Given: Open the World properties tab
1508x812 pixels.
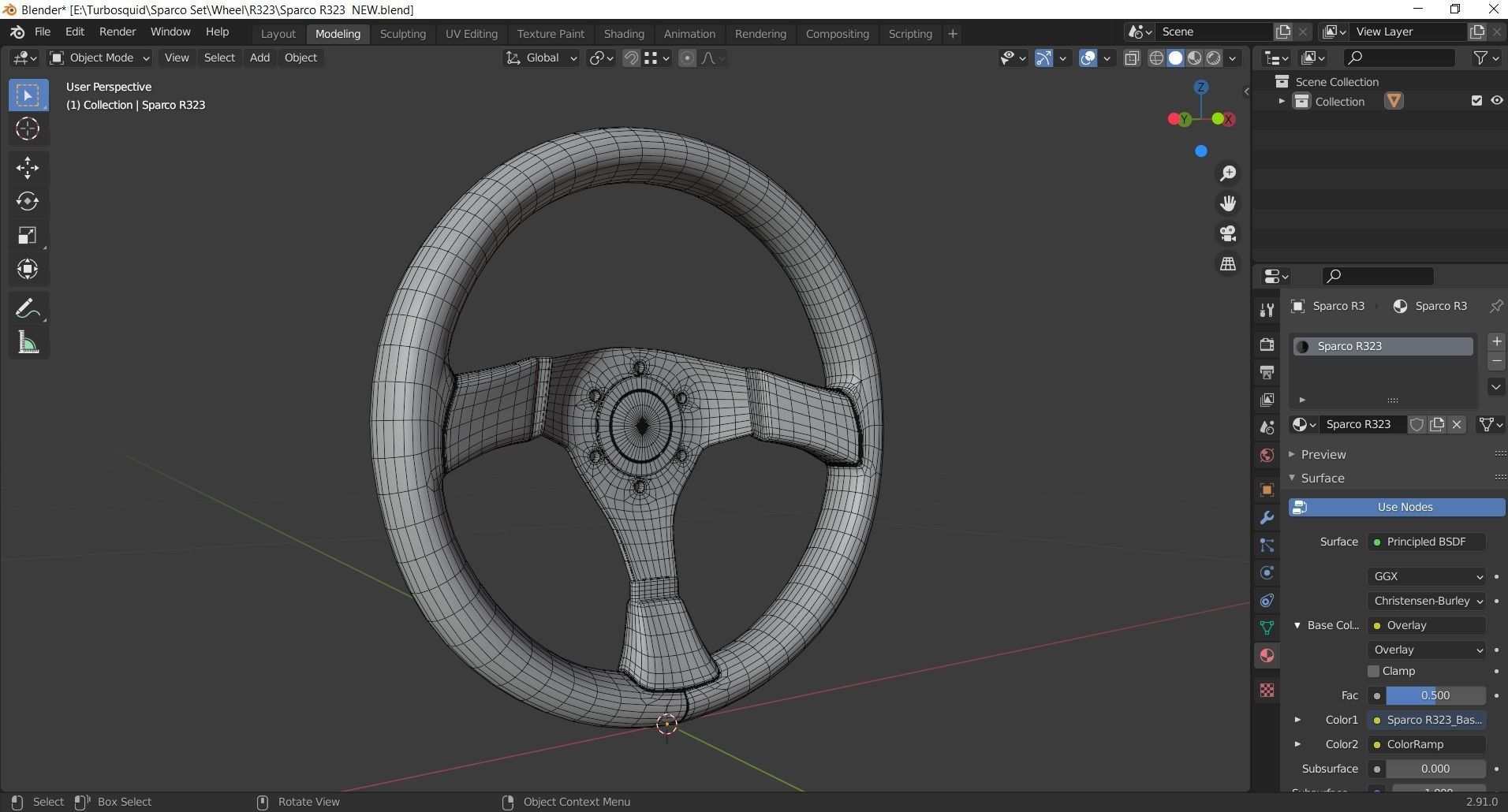Looking at the screenshot, I should (1267, 455).
